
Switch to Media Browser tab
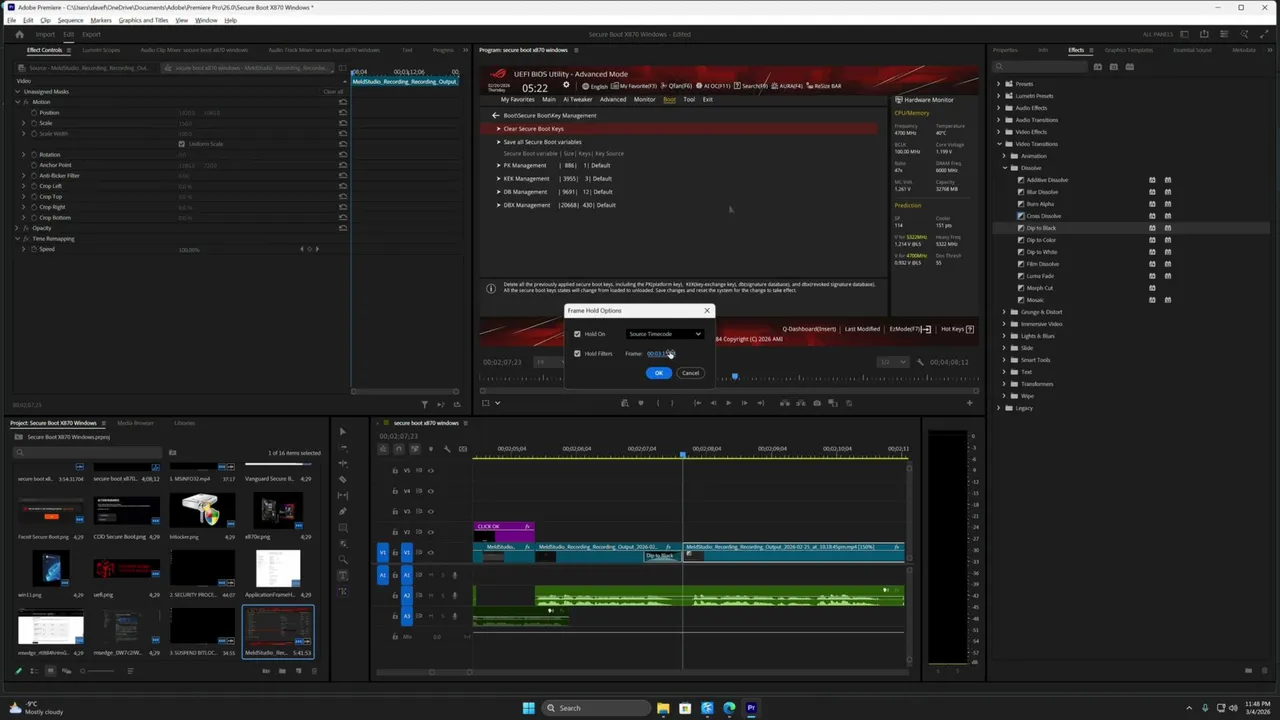[135, 423]
